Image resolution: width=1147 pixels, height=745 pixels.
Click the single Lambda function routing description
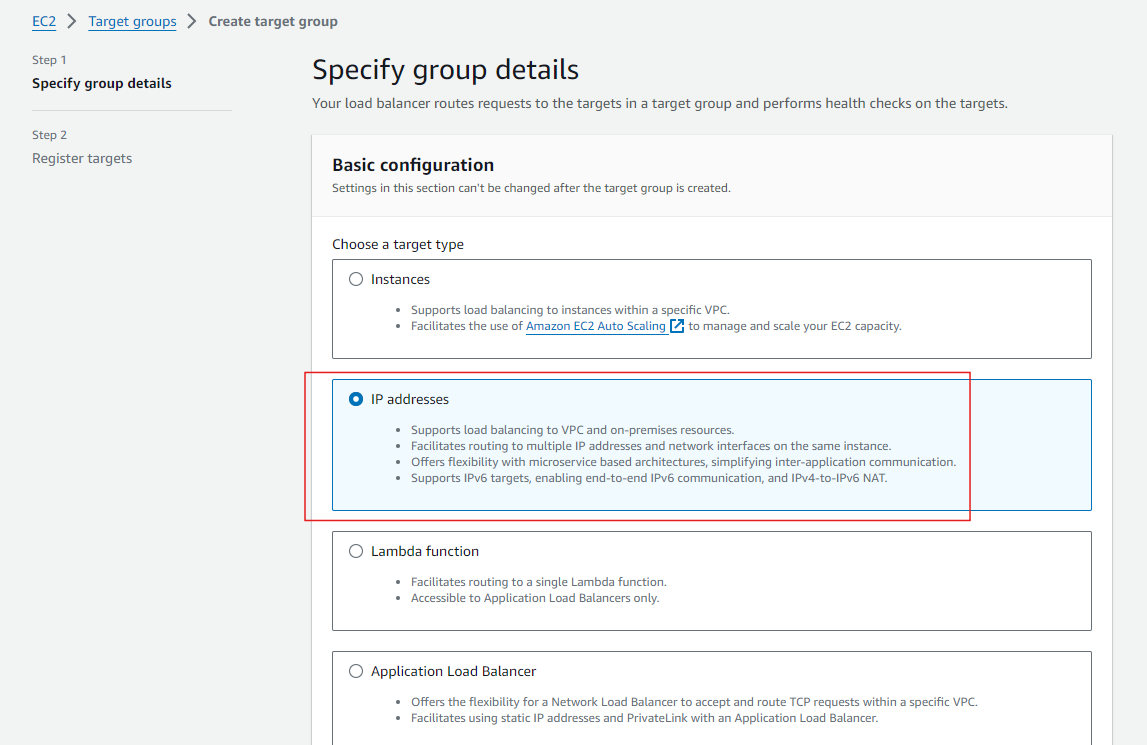click(538, 582)
